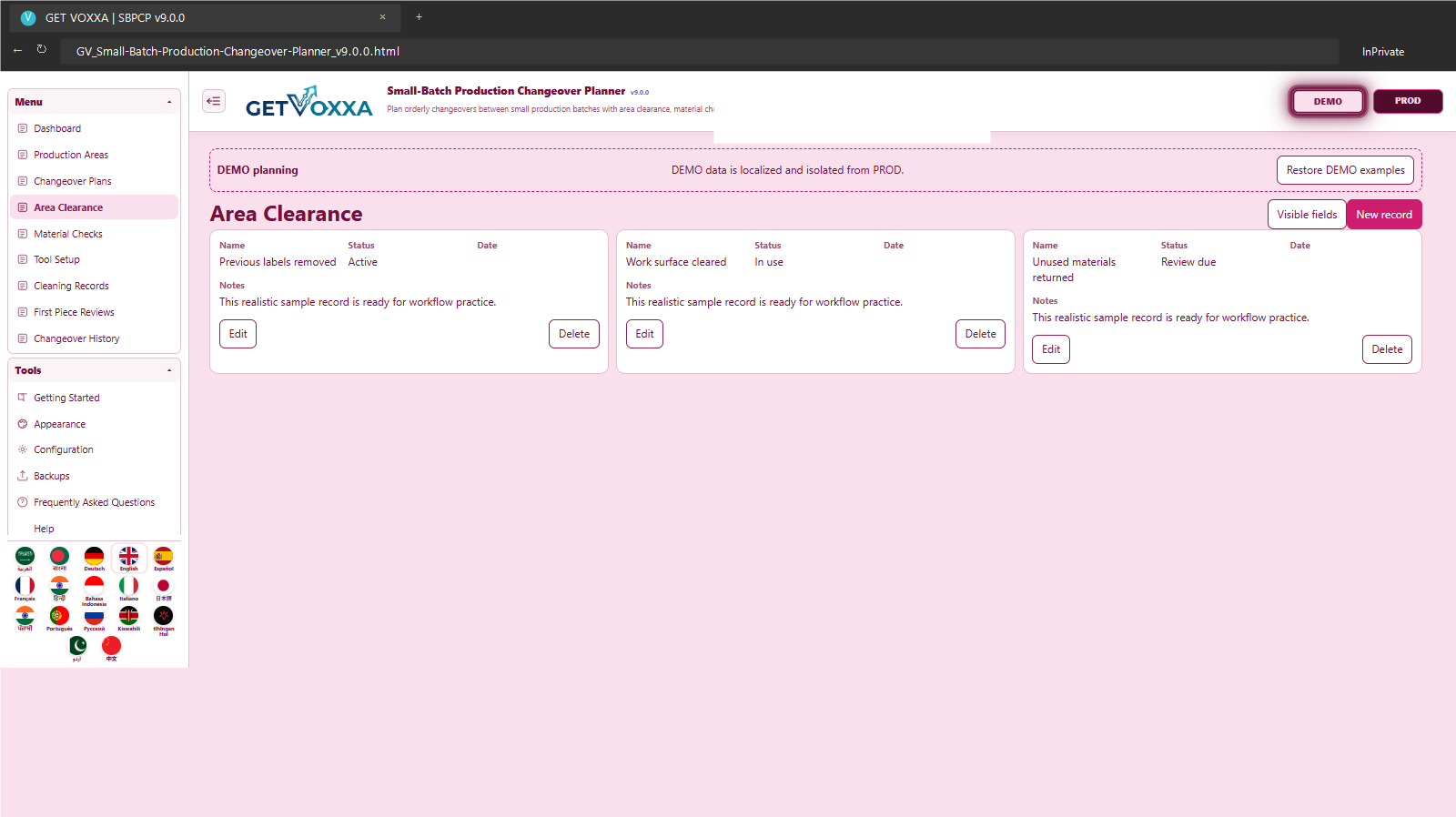Click the Dashboard list icon
Screen dimensions: 1456x817
click(x=23, y=128)
